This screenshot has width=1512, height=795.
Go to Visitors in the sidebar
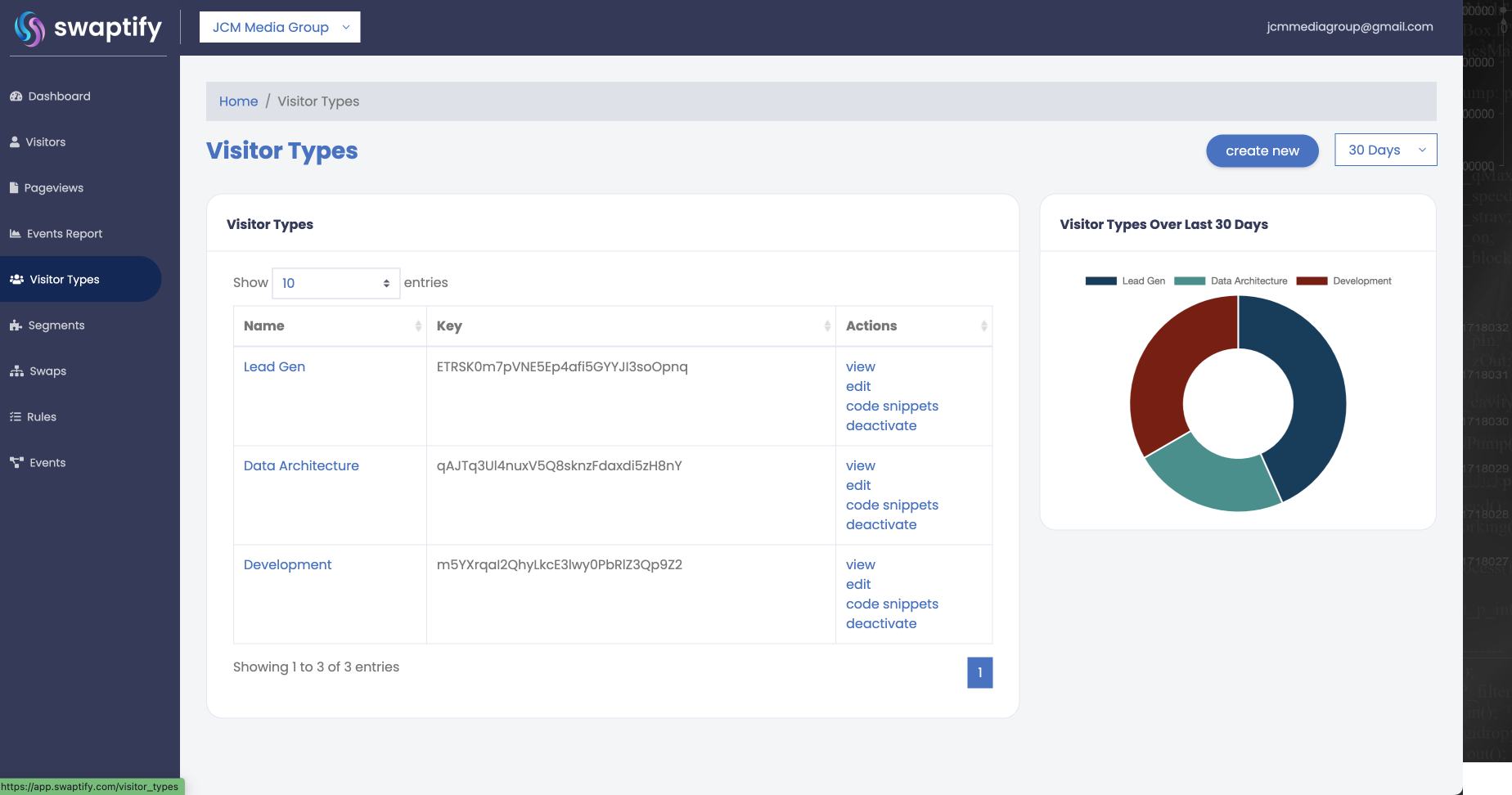tap(45, 142)
